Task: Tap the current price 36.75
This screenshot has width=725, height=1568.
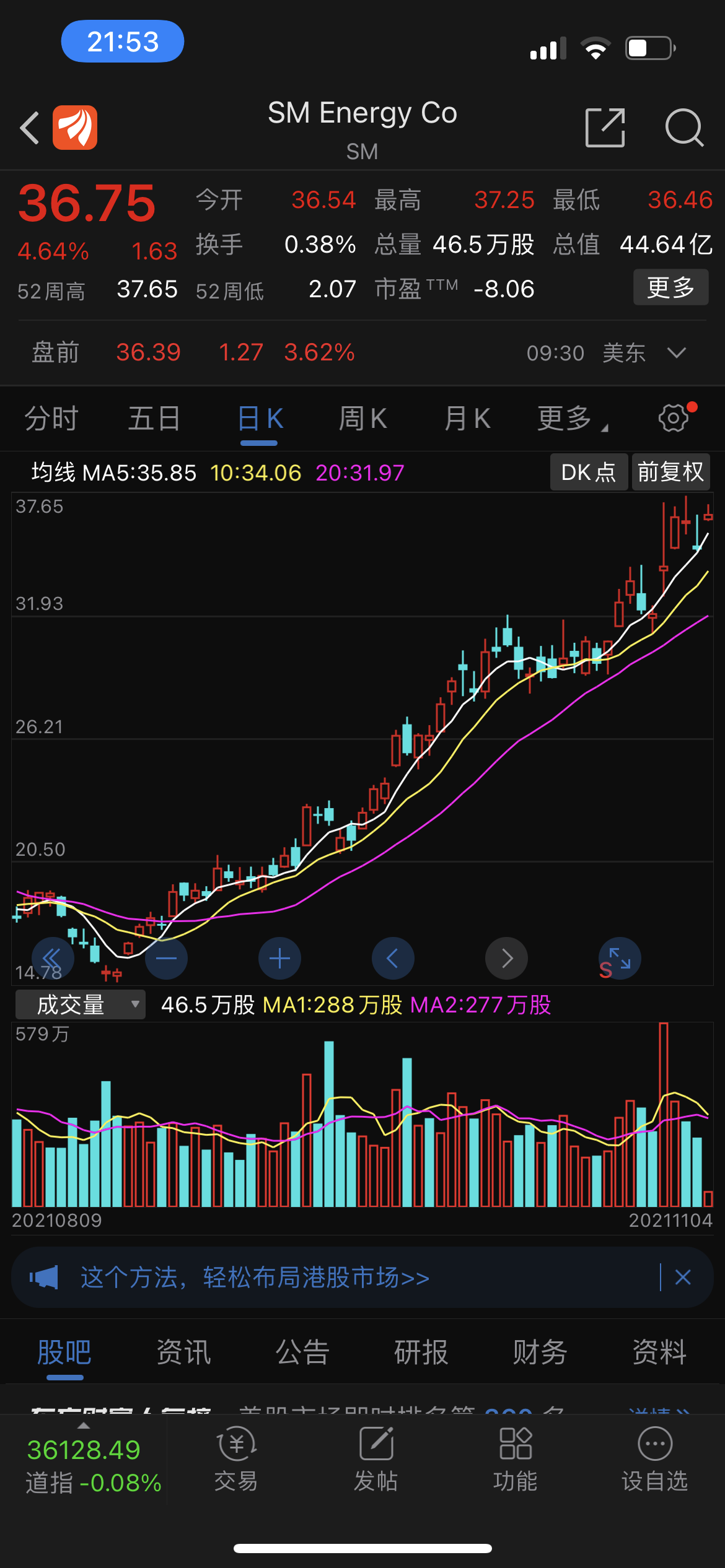Action: (87, 203)
